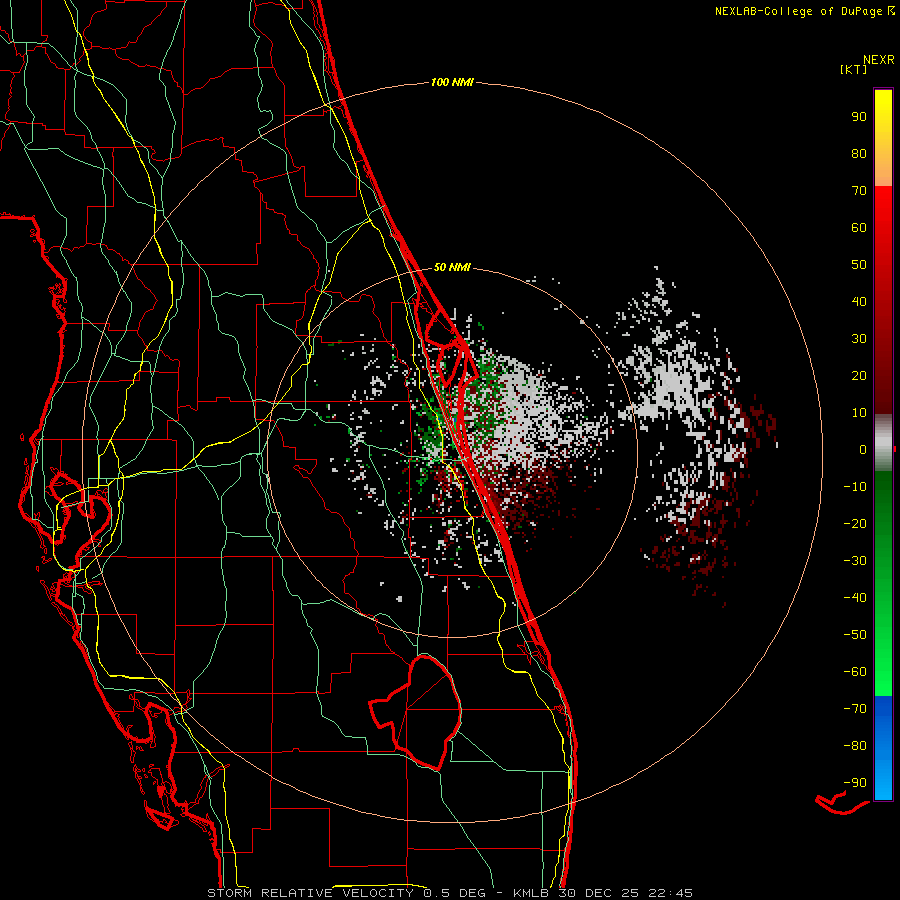This screenshot has width=900, height=900.
Task: Click the 10 value on the velocity scale
Action: point(859,413)
